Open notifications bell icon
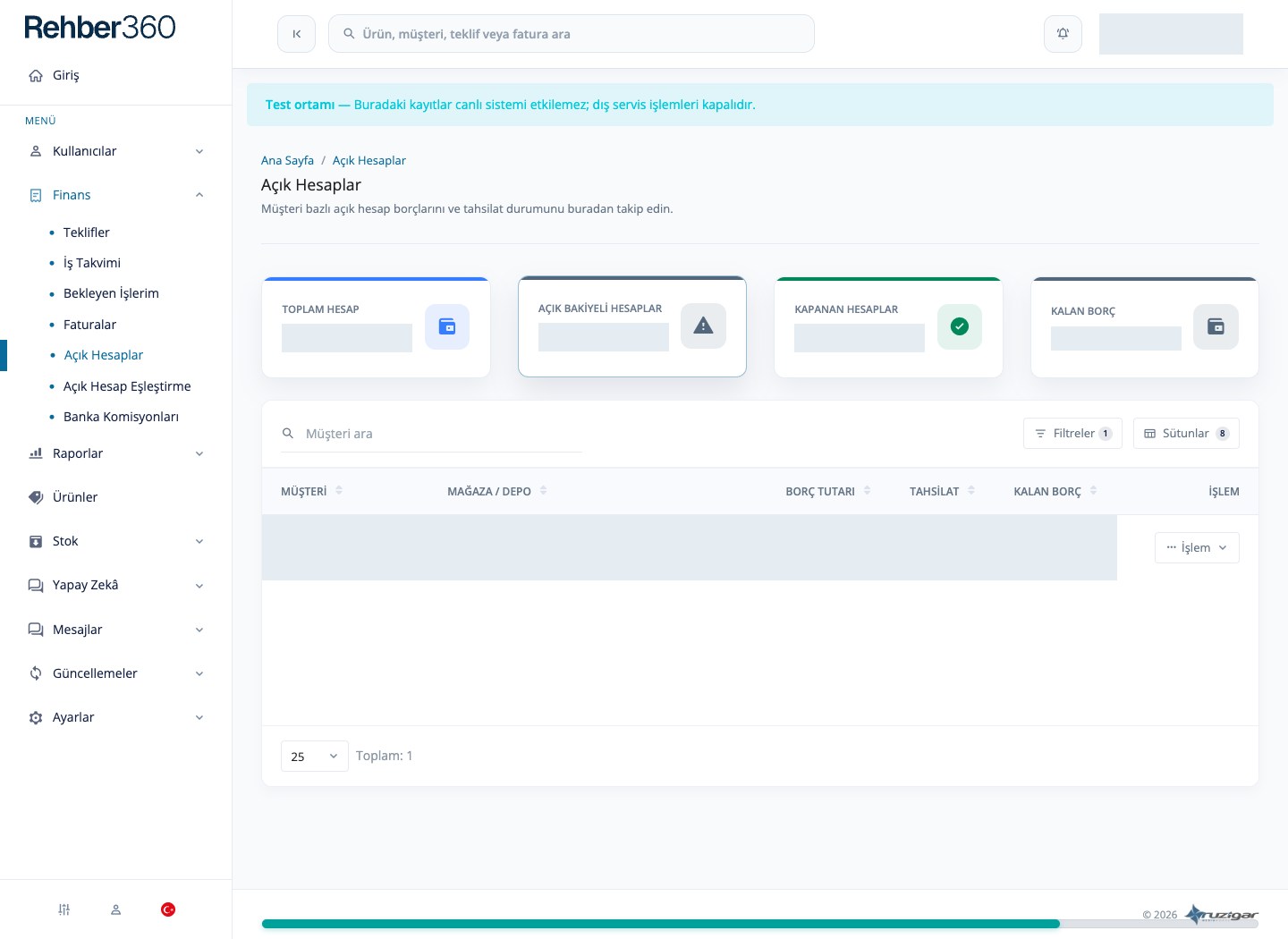 1063,34
